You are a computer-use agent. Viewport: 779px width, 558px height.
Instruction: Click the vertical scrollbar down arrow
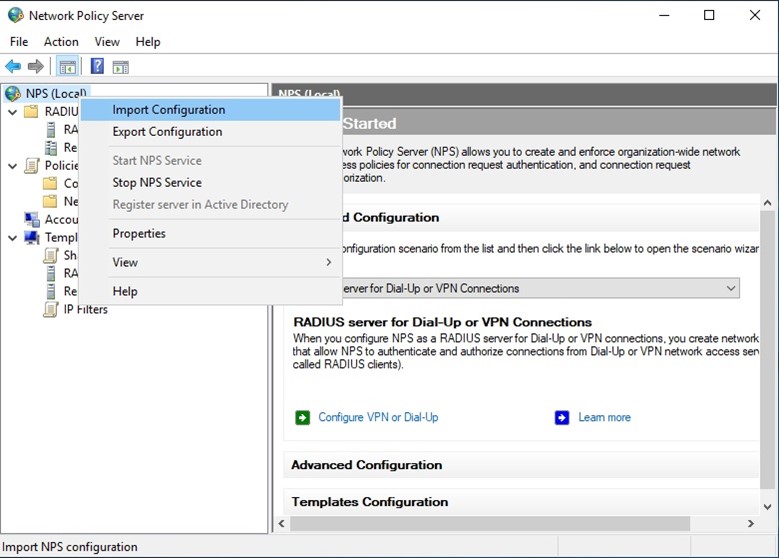point(768,507)
